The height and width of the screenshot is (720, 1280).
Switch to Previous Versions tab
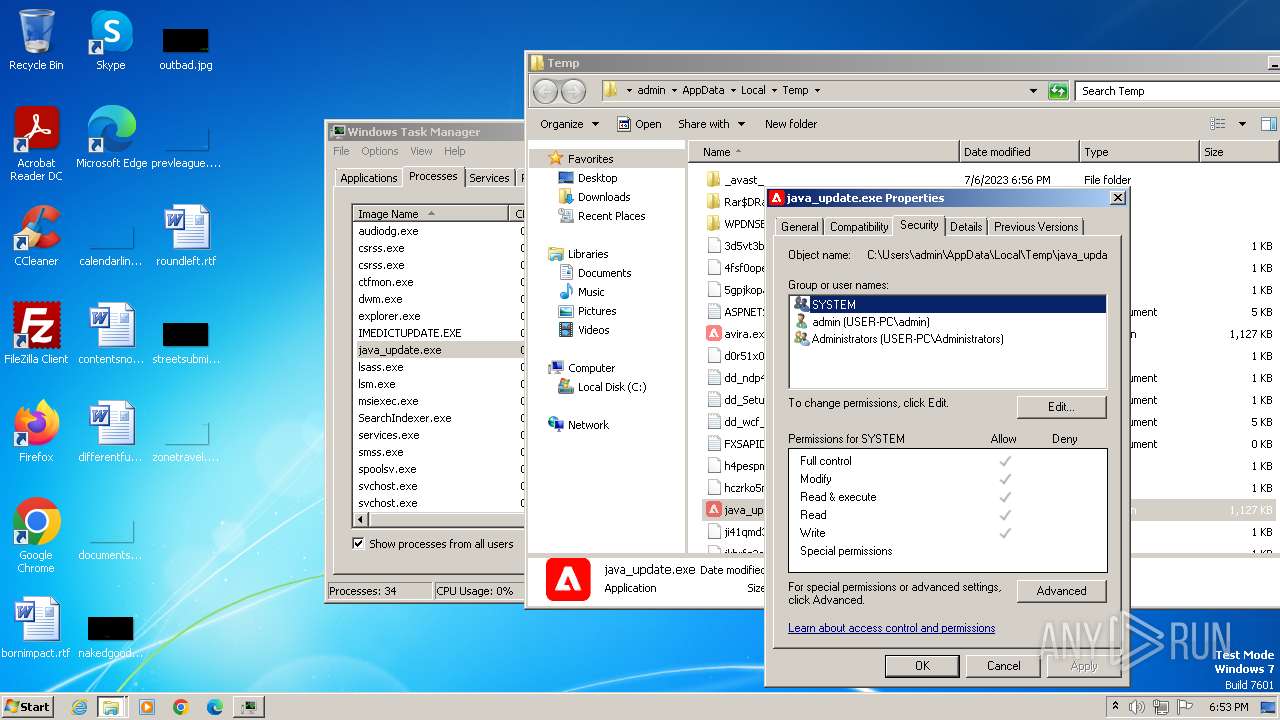(x=1036, y=227)
